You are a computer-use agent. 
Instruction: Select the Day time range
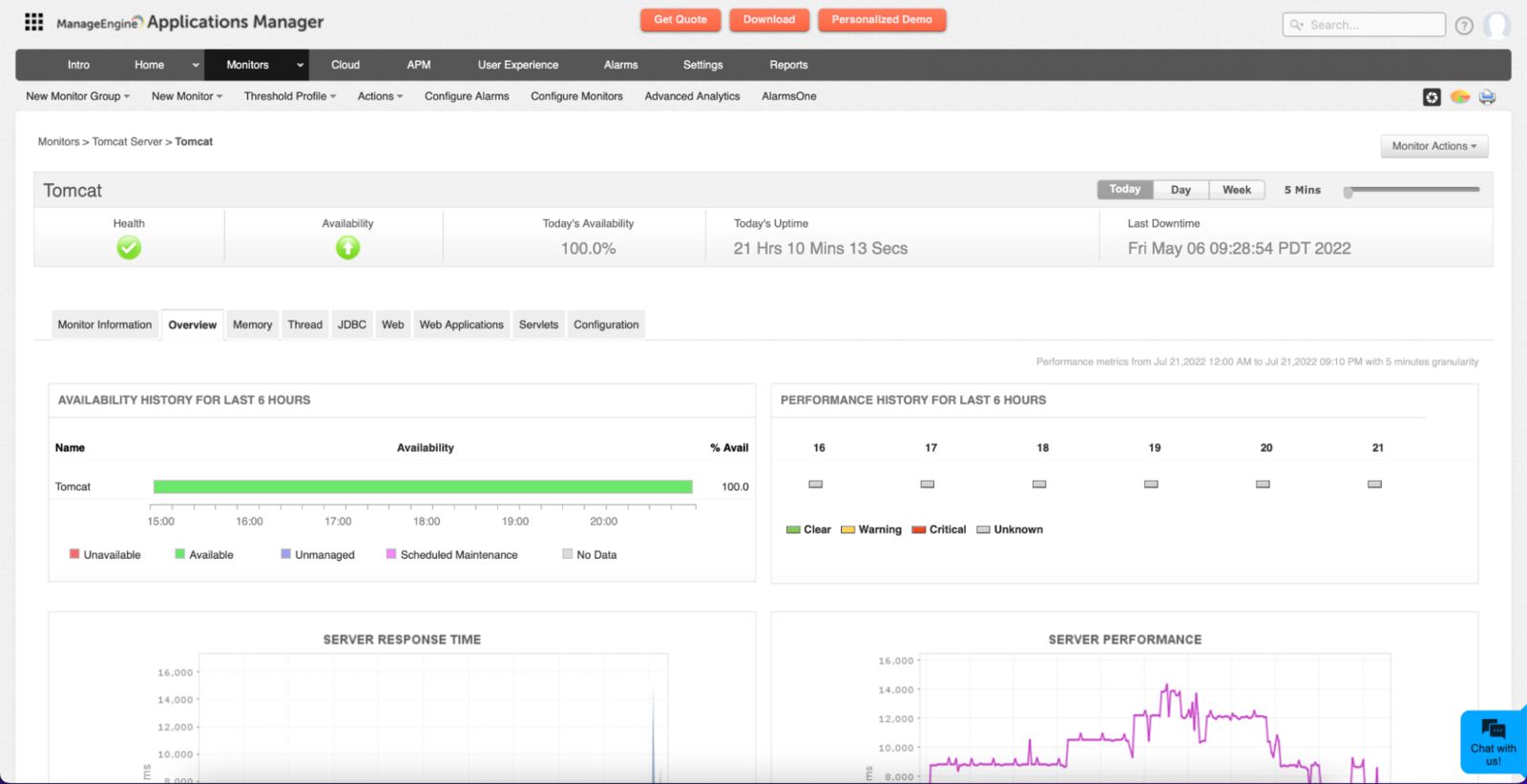(1181, 190)
